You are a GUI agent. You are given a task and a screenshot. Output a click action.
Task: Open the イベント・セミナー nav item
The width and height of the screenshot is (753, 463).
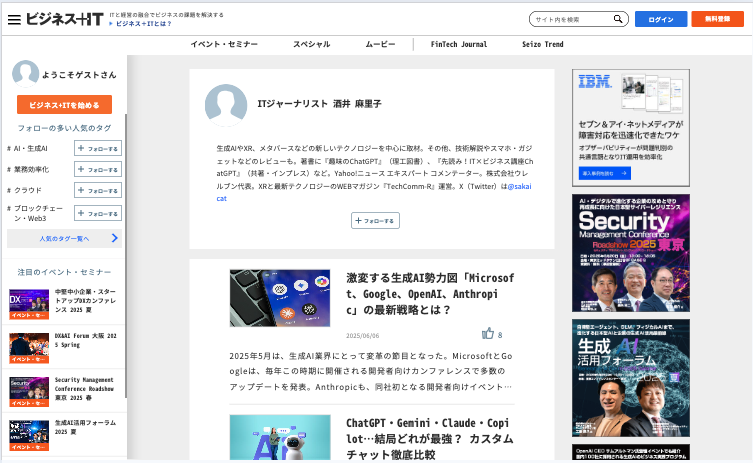pyautogui.click(x=224, y=44)
